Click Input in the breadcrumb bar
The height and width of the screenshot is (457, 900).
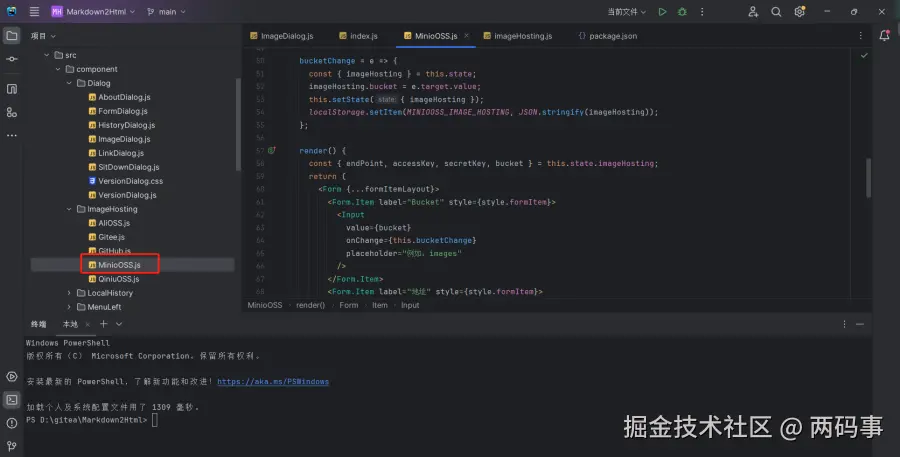click(x=410, y=305)
